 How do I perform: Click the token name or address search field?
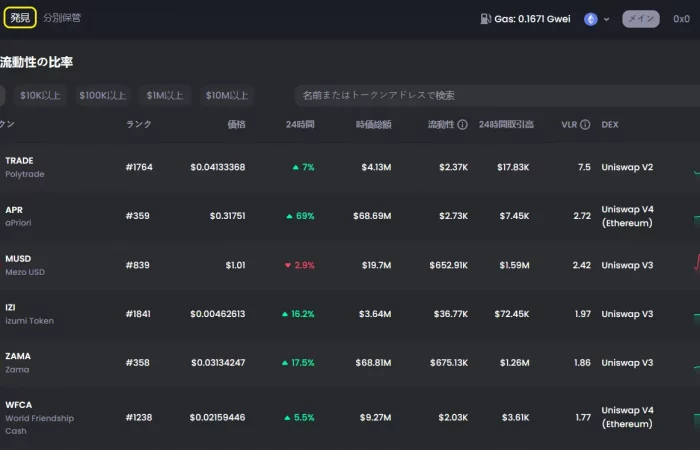coord(497,95)
